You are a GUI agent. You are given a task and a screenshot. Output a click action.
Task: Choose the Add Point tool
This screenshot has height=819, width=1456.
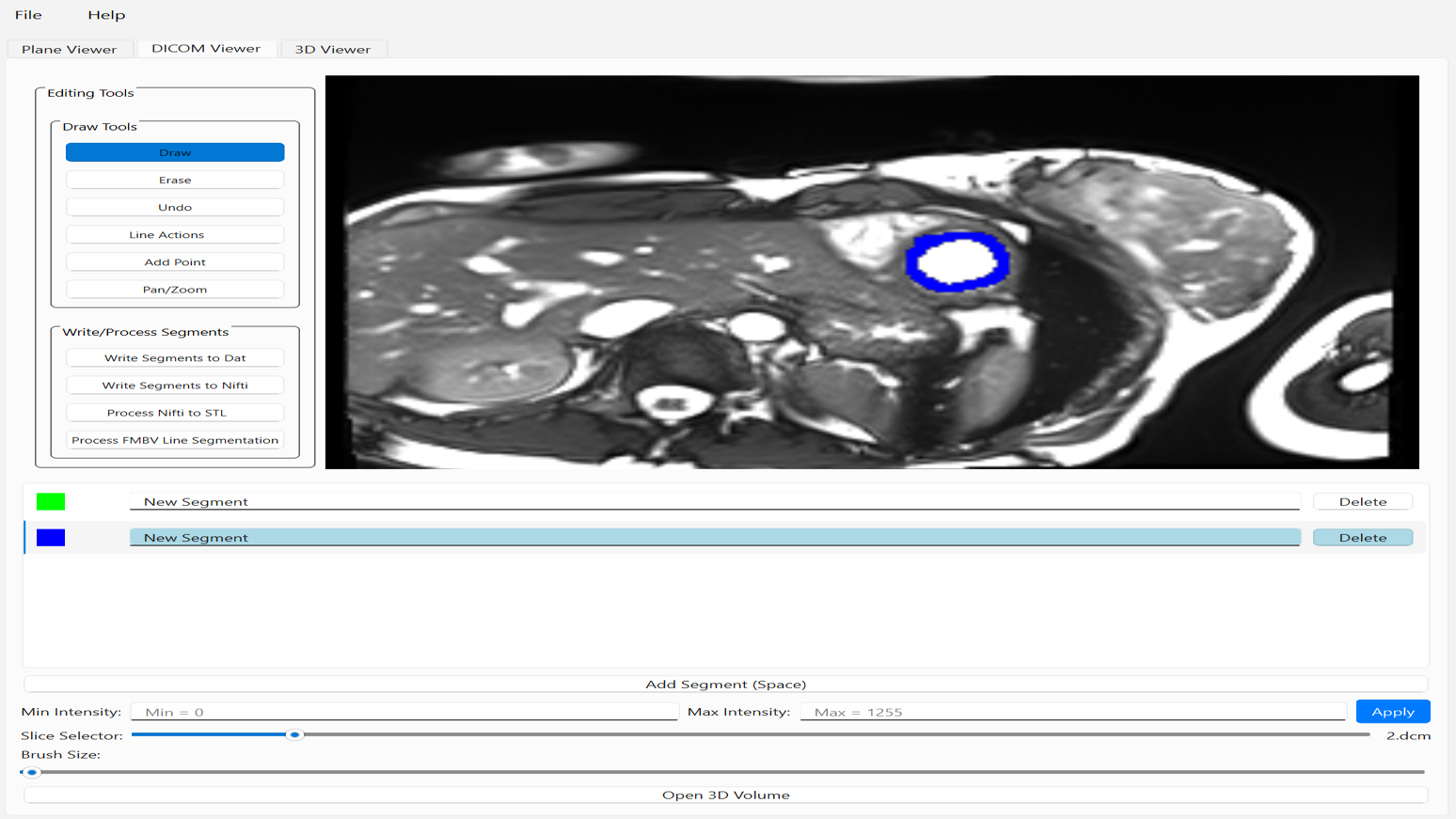pyautogui.click(x=175, y=262)
